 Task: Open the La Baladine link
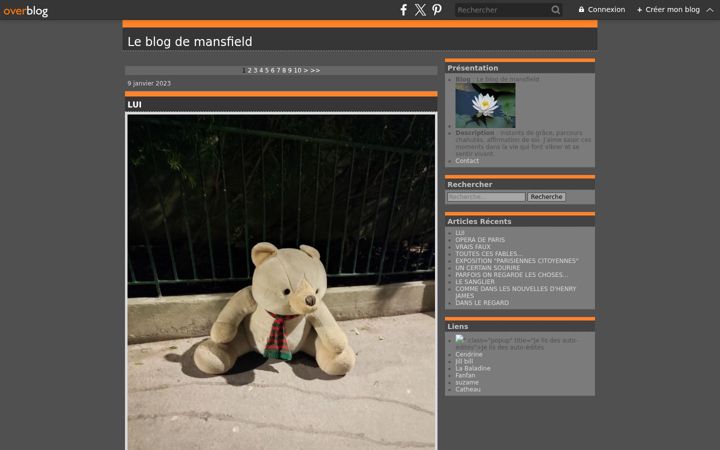[x=473, y=368]
